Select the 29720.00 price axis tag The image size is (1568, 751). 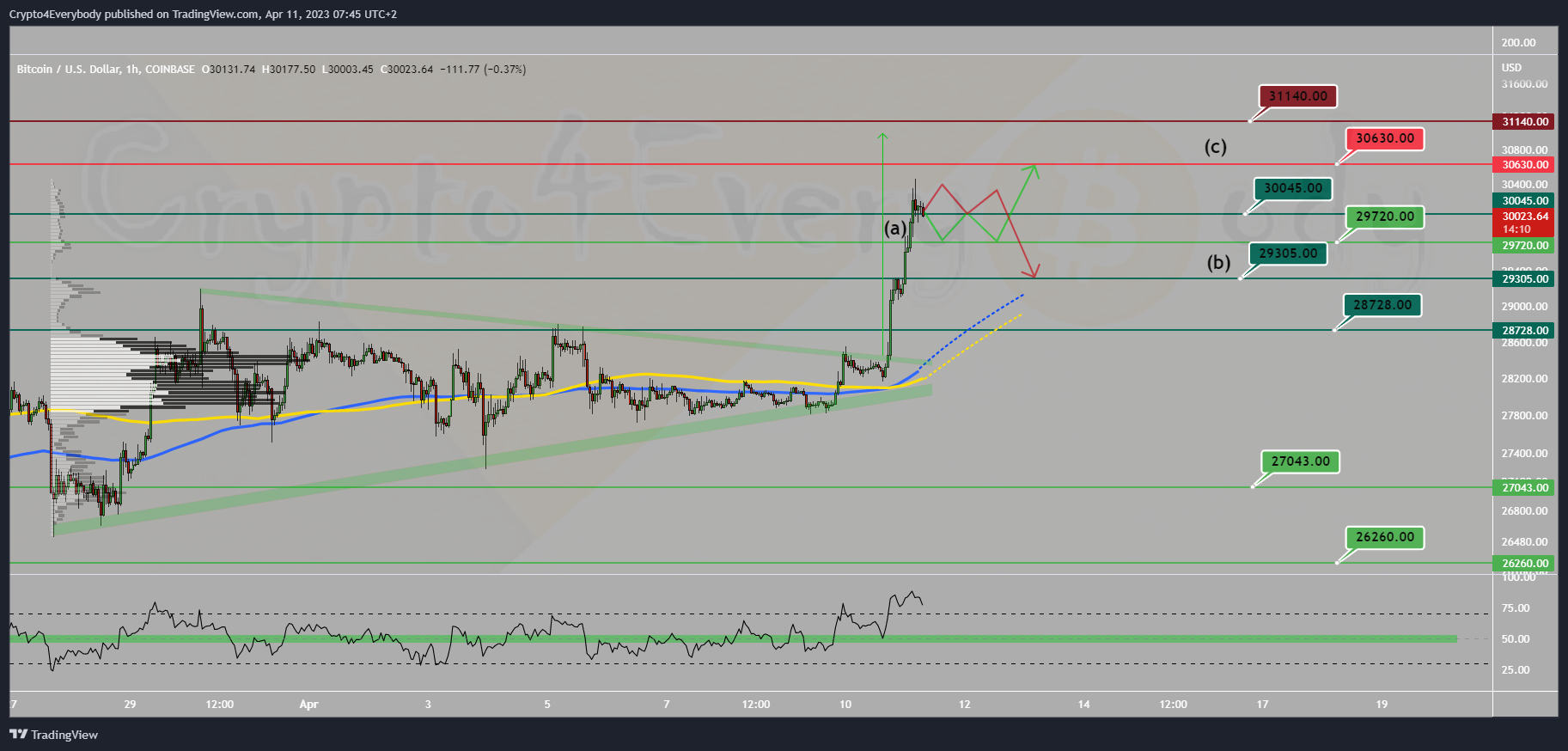[1525, 246]
